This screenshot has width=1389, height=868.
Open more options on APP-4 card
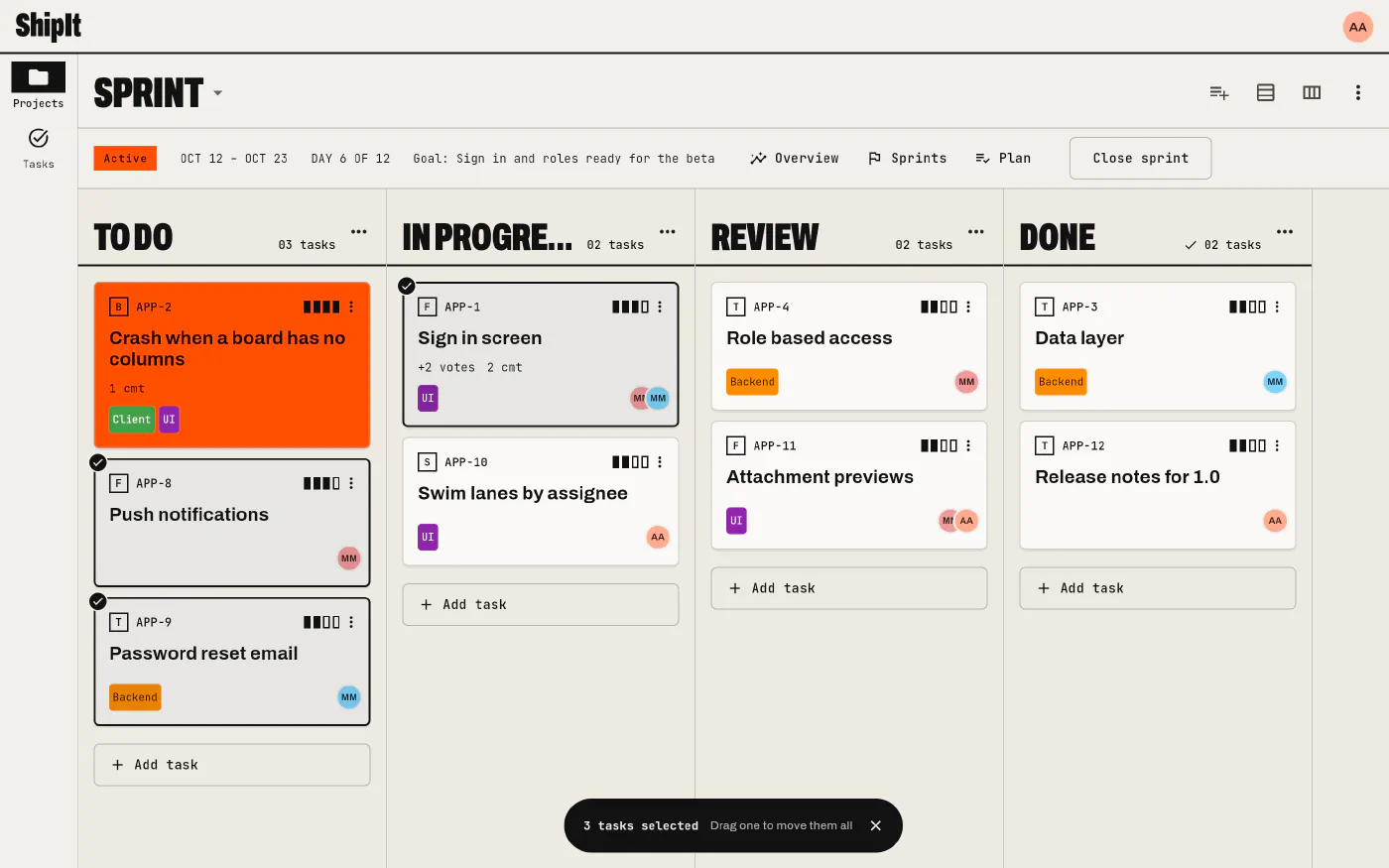point(968,308)
